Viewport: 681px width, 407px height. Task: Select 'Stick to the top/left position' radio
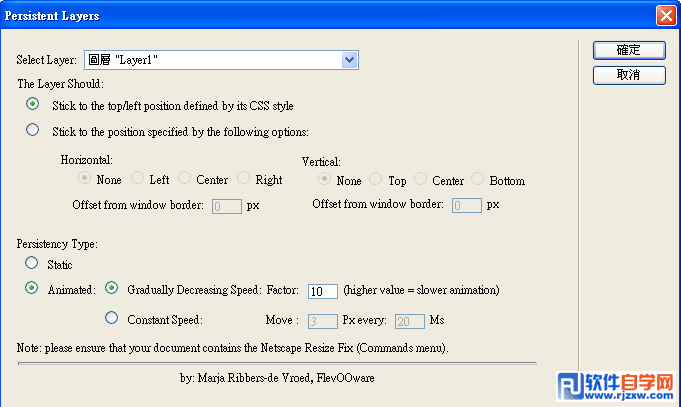tap(32, 104)
